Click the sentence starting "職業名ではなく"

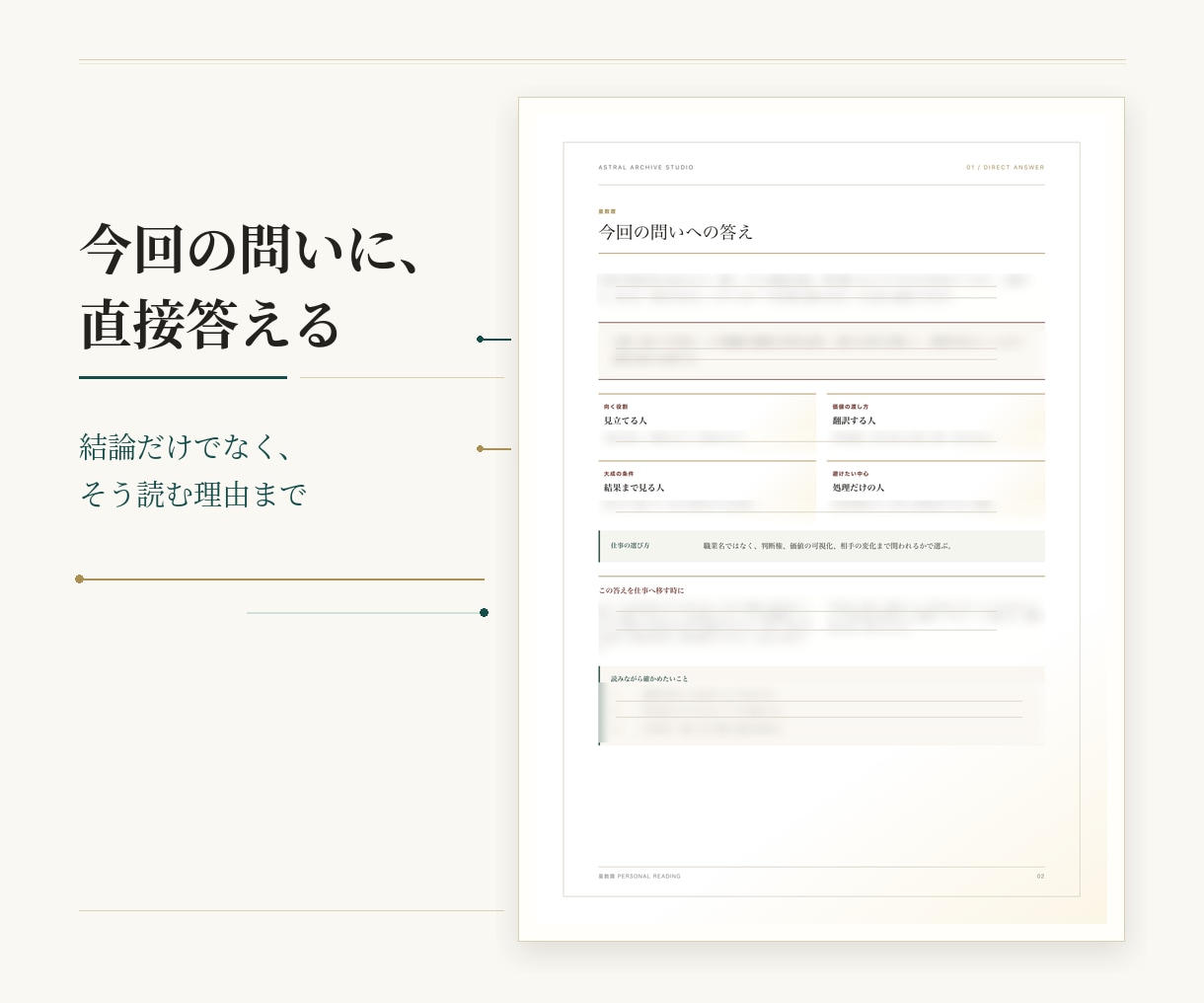tap(828, 546)
